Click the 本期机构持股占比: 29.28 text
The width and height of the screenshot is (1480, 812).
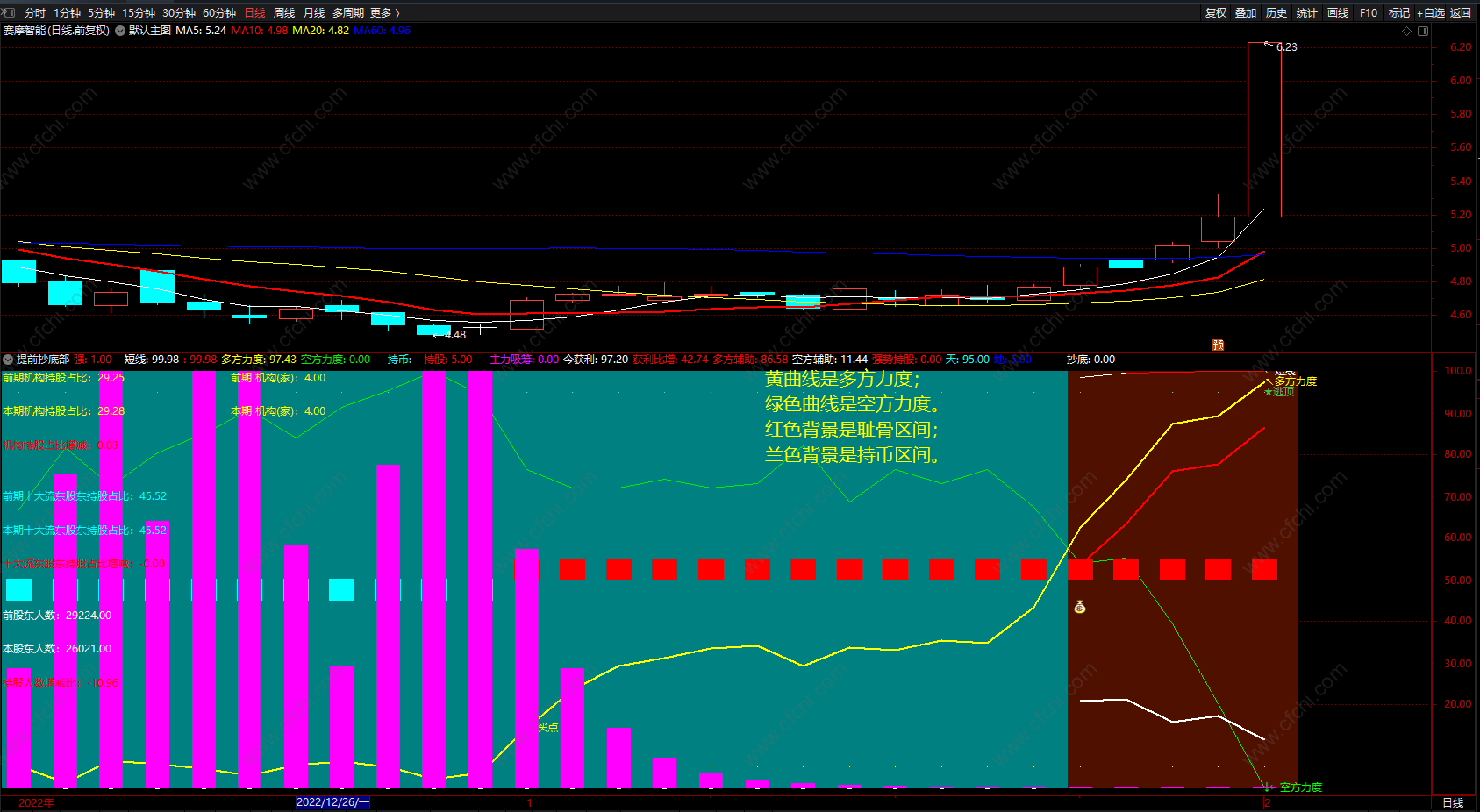63,411
